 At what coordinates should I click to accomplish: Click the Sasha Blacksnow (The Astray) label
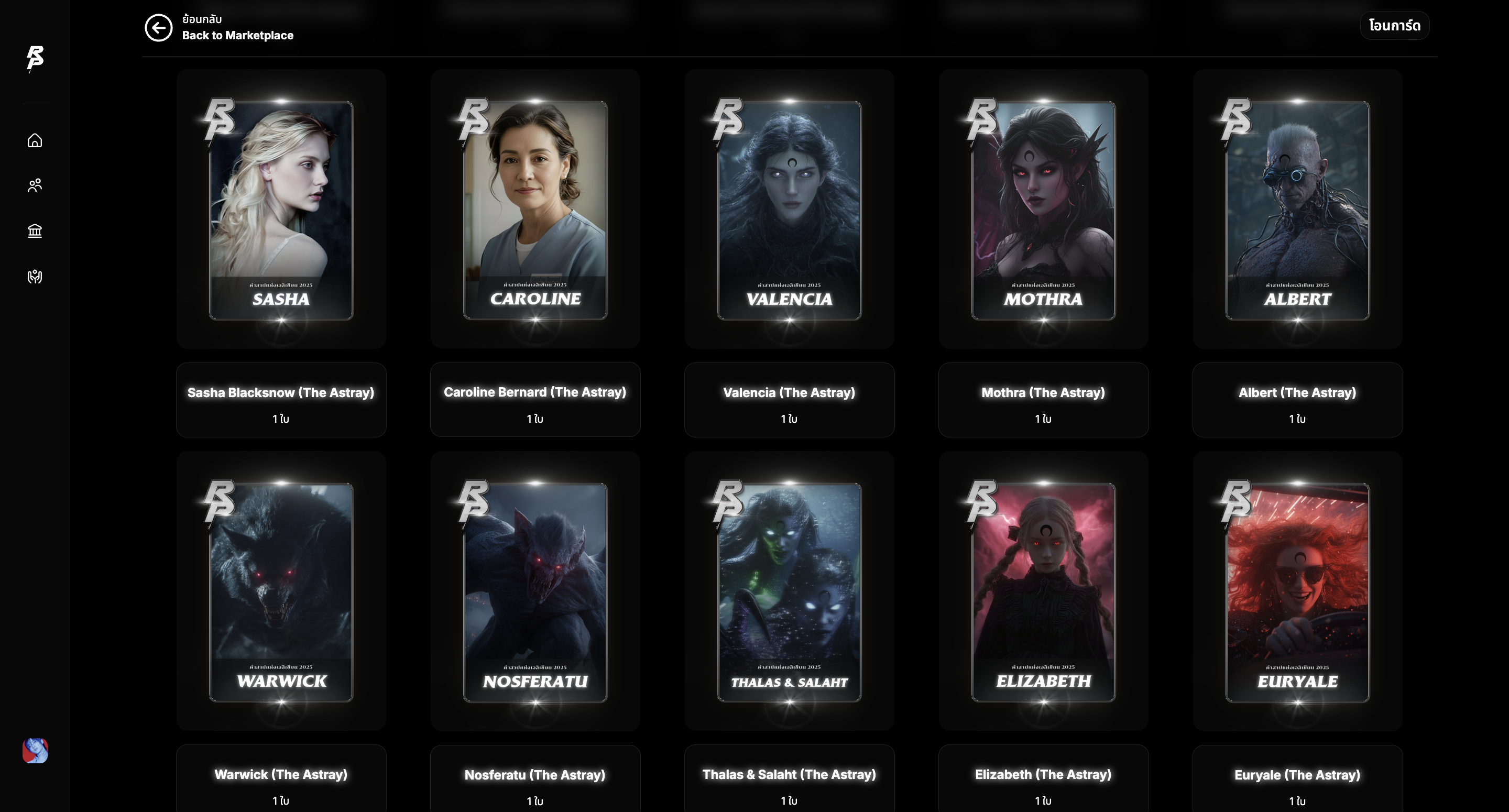click(x=281, y=392)
